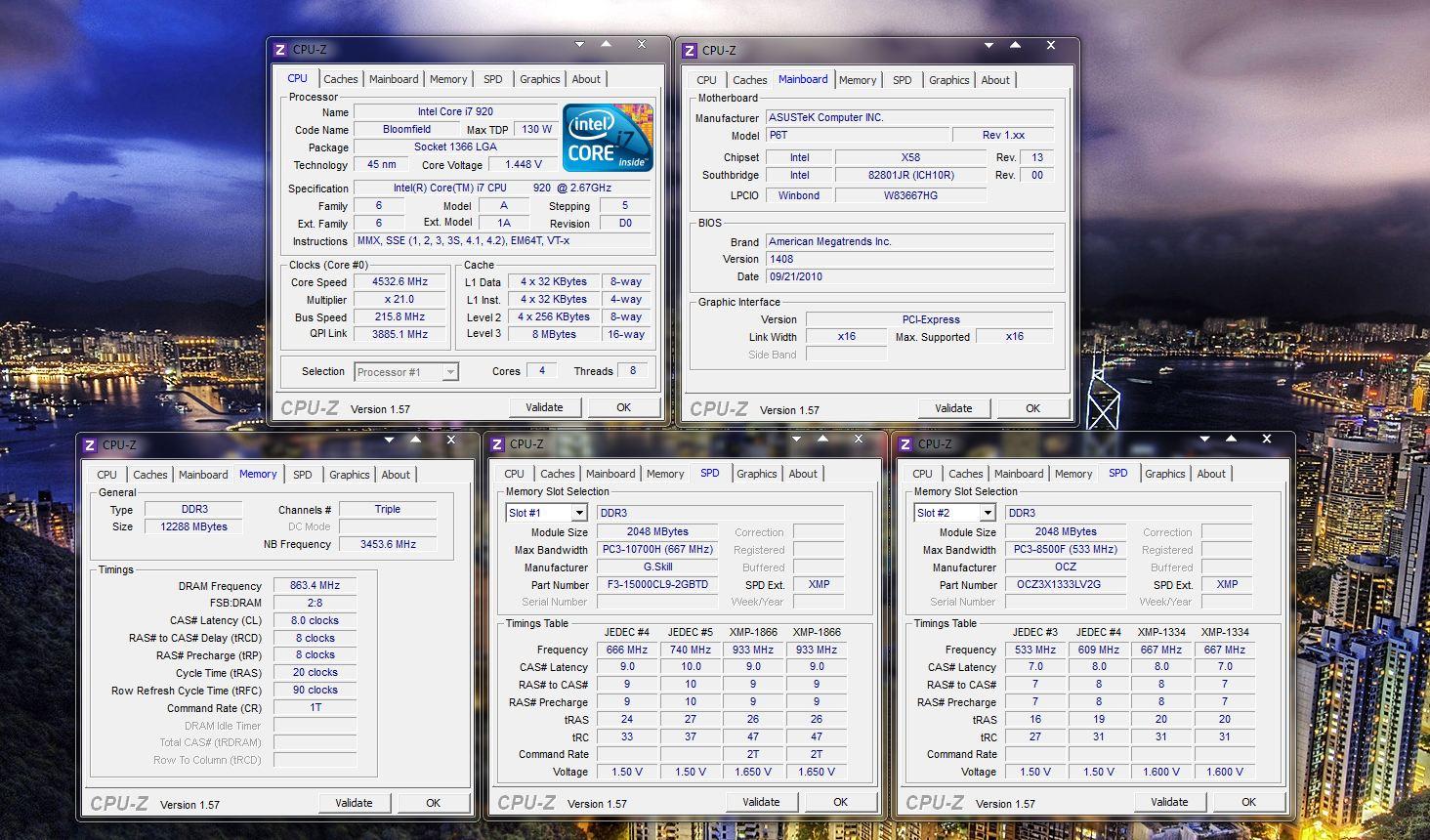Image resolution: width=1430 pixels, height=840 pixels.
Task: Switch to the Caches tab in the CPU window
Action: point(341,79)
